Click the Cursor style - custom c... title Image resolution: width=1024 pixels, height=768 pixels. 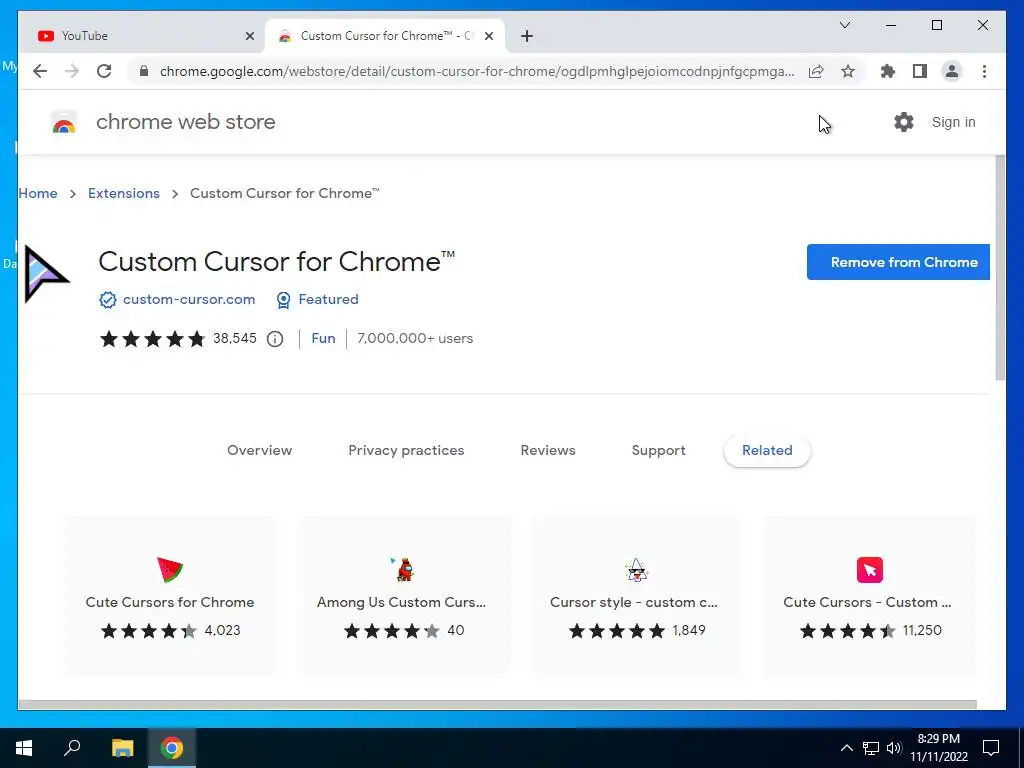coord(633,602)
